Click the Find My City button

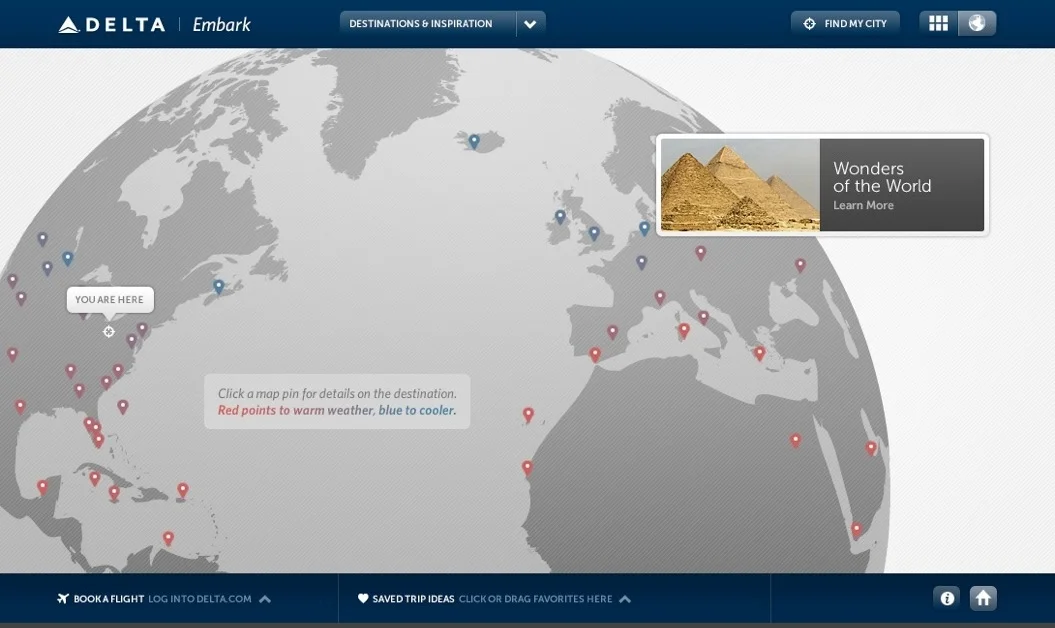coord(845,24)
